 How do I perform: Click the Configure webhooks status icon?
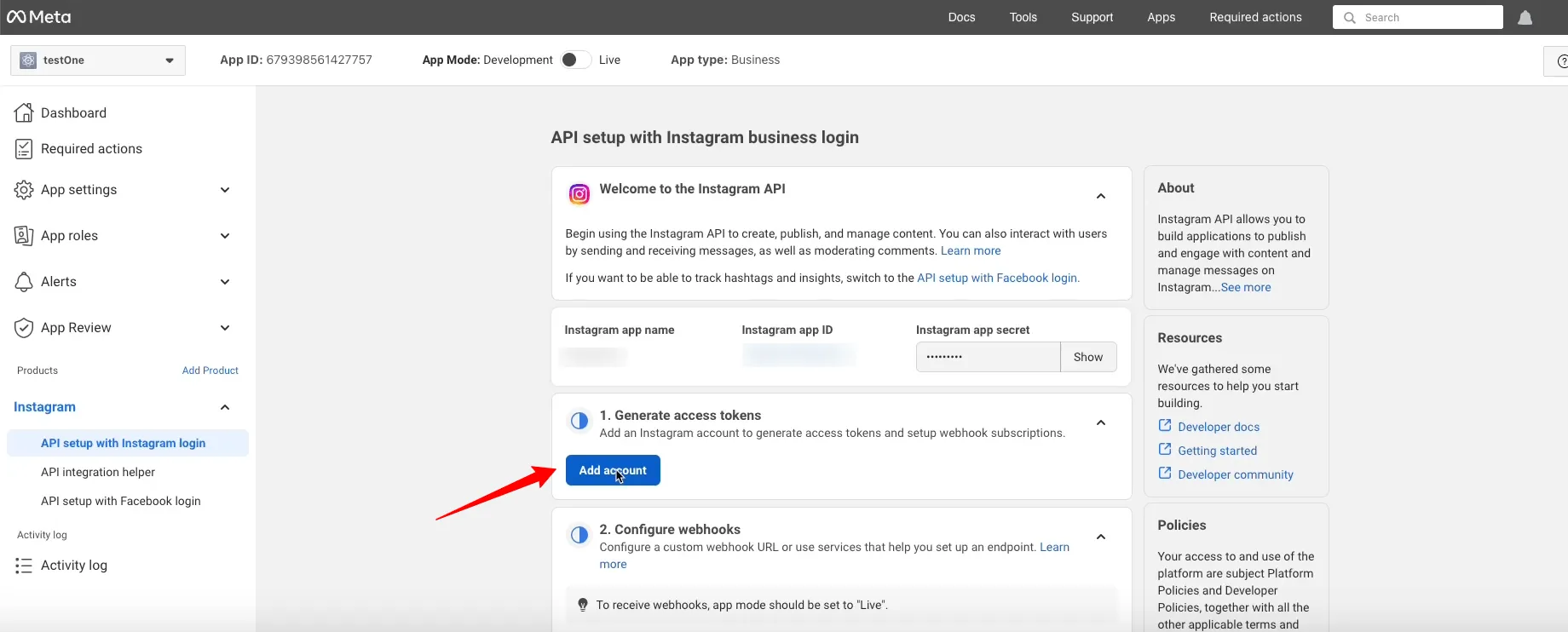[579, 535]
